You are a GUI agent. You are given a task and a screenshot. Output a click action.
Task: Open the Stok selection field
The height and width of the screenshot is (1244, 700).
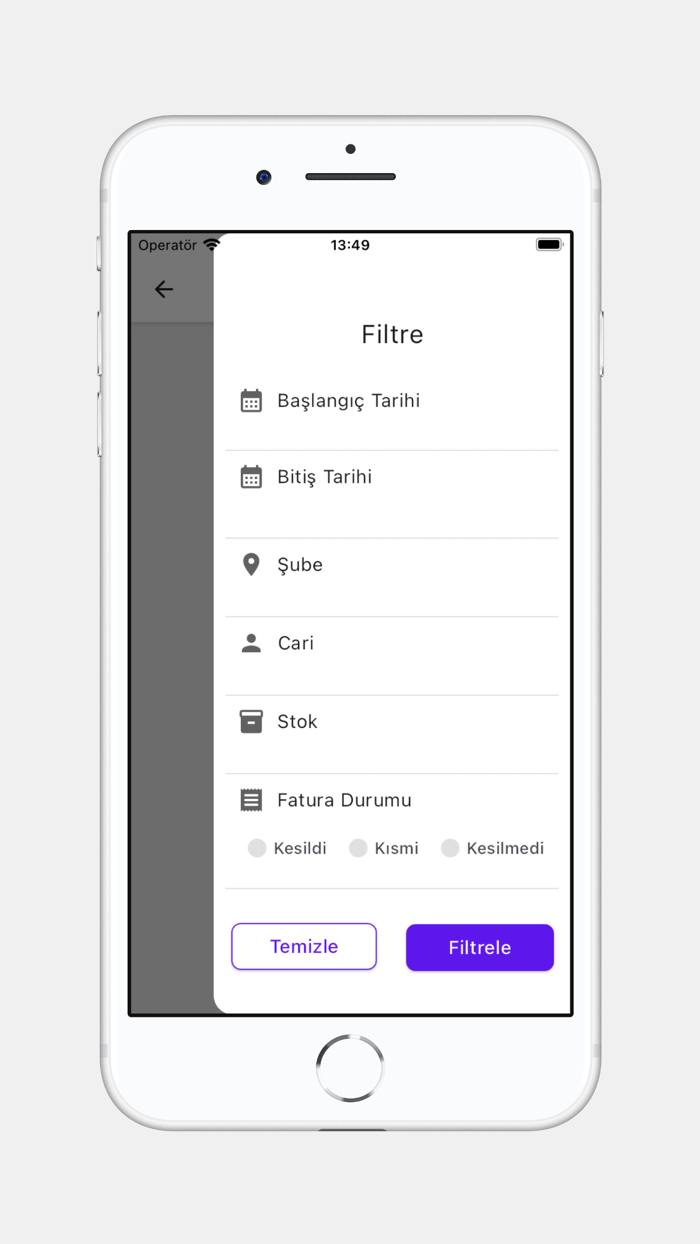392,734
